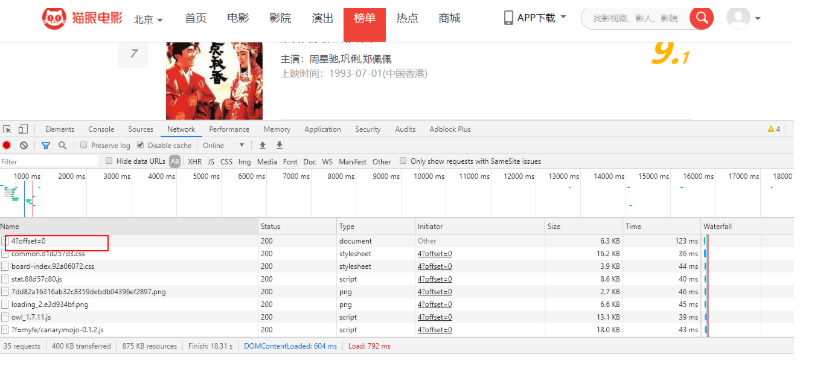This screenshot has height=386, width=820.
Task: Sort by the Status column header
Action: [x=298, y=226]
